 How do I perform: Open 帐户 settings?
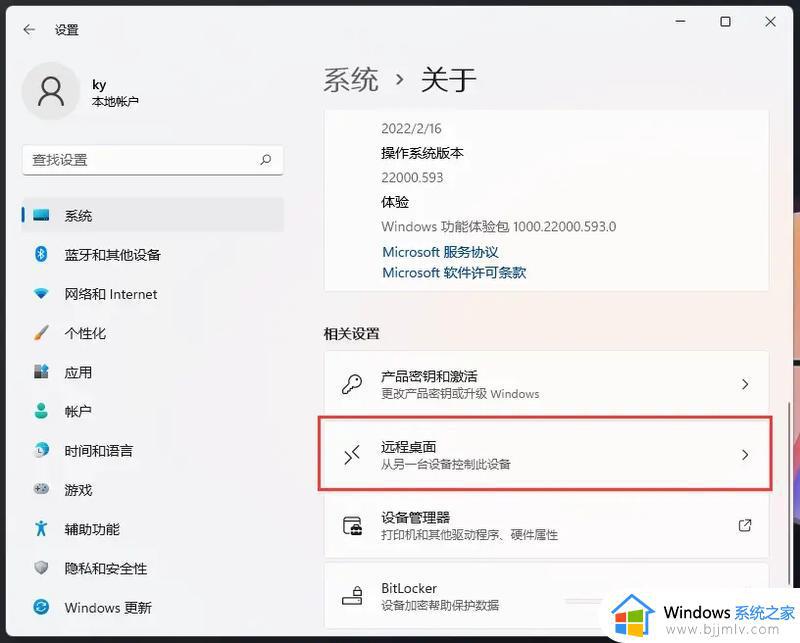click(153, 411)
